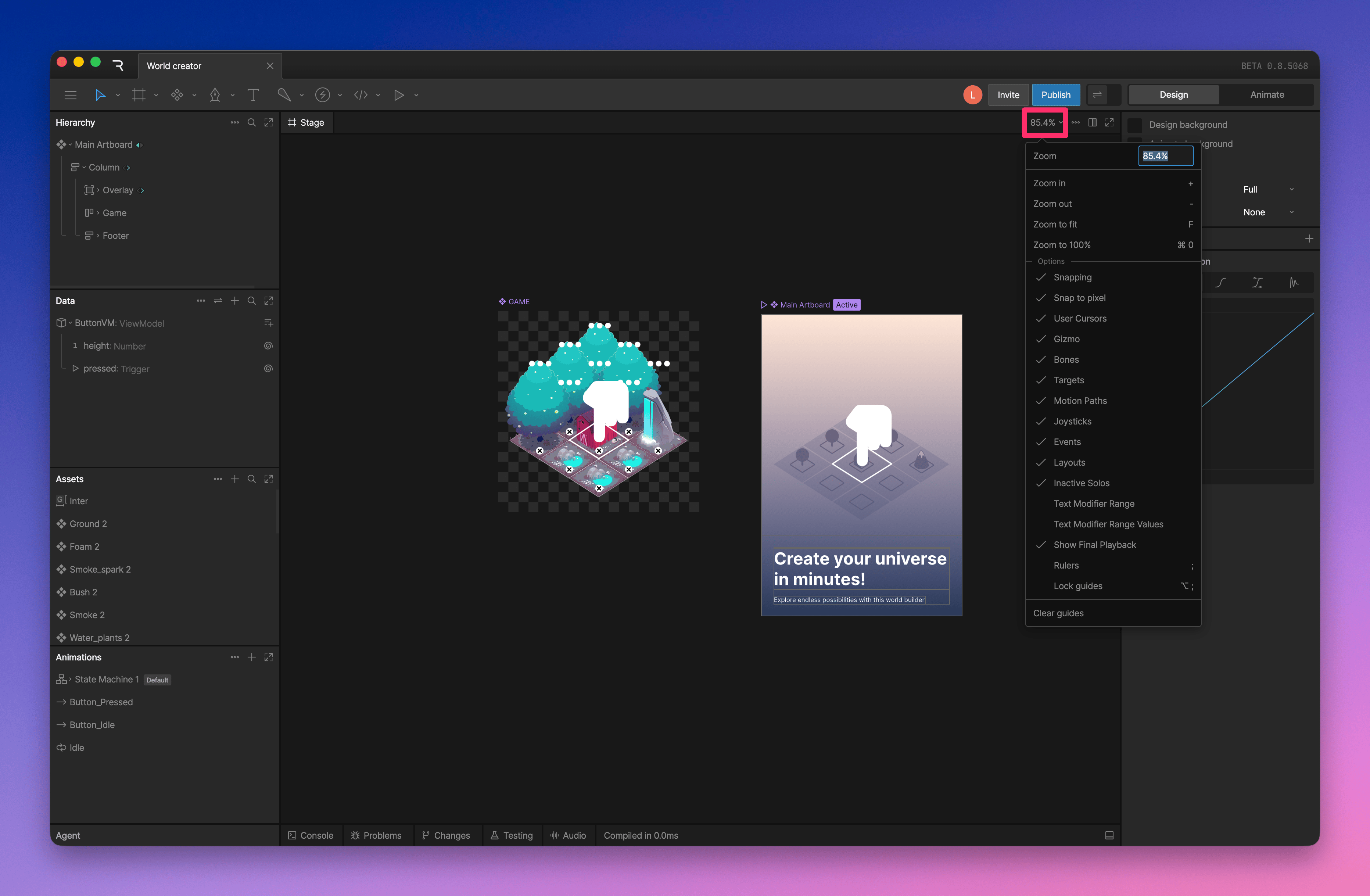The height and width of the screenshot is (896, 1370).
Task: Choose Zoom to fit
Action: 1113,225
